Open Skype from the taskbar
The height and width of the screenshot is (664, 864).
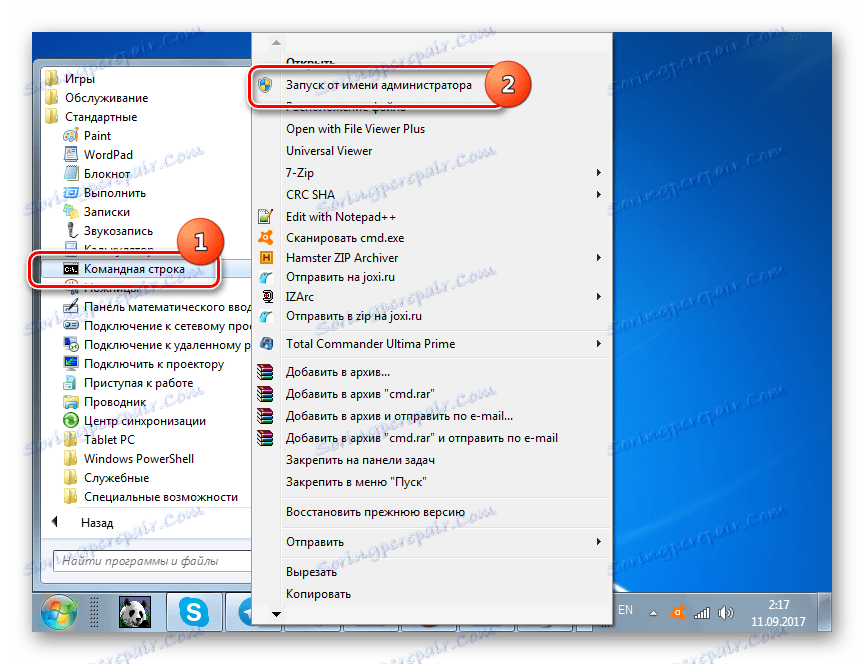point(194,612)
